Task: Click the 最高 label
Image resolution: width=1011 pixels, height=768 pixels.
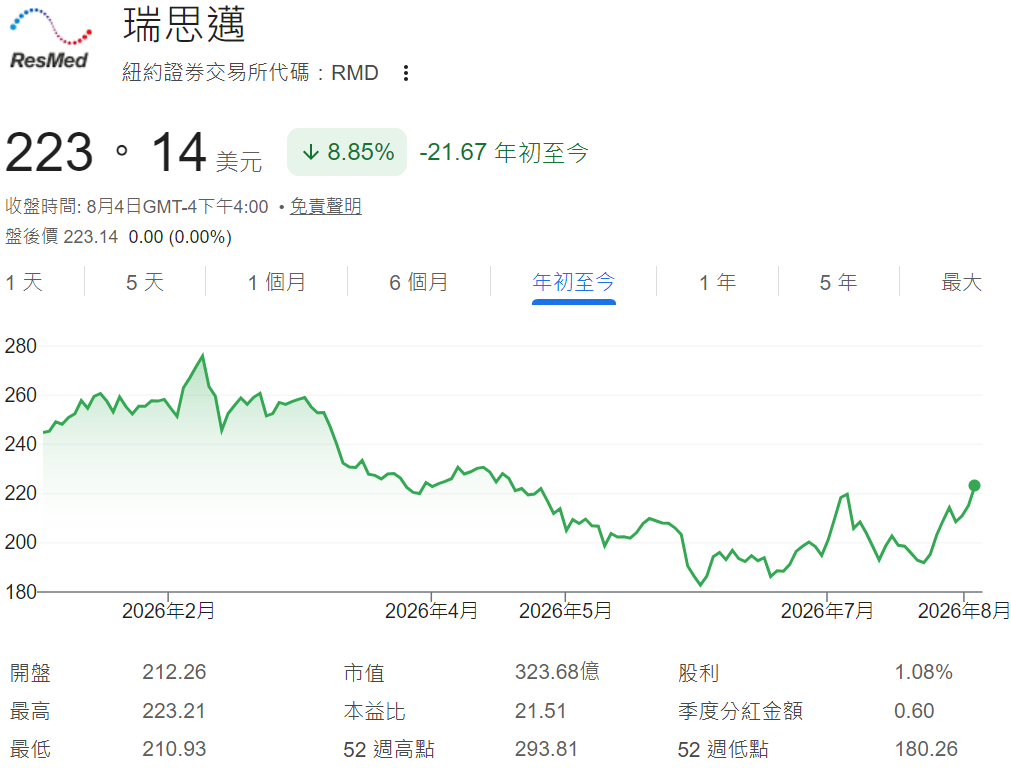Action: click(30, 711)
